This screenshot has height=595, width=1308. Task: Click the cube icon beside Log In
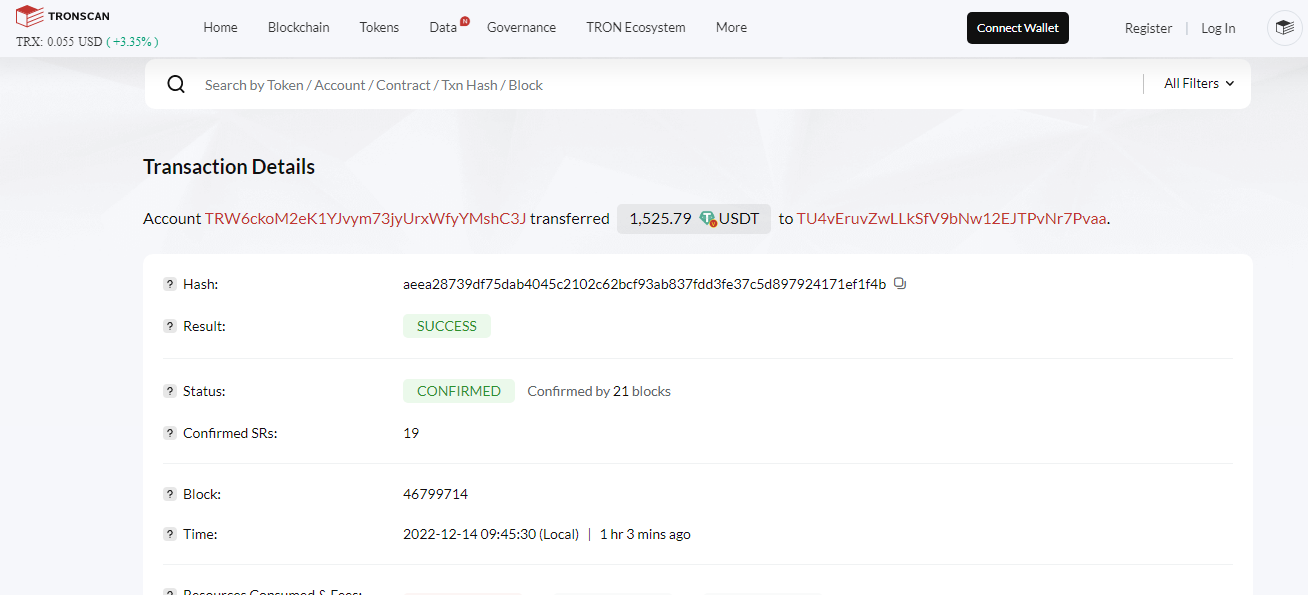click(1284, 28)
